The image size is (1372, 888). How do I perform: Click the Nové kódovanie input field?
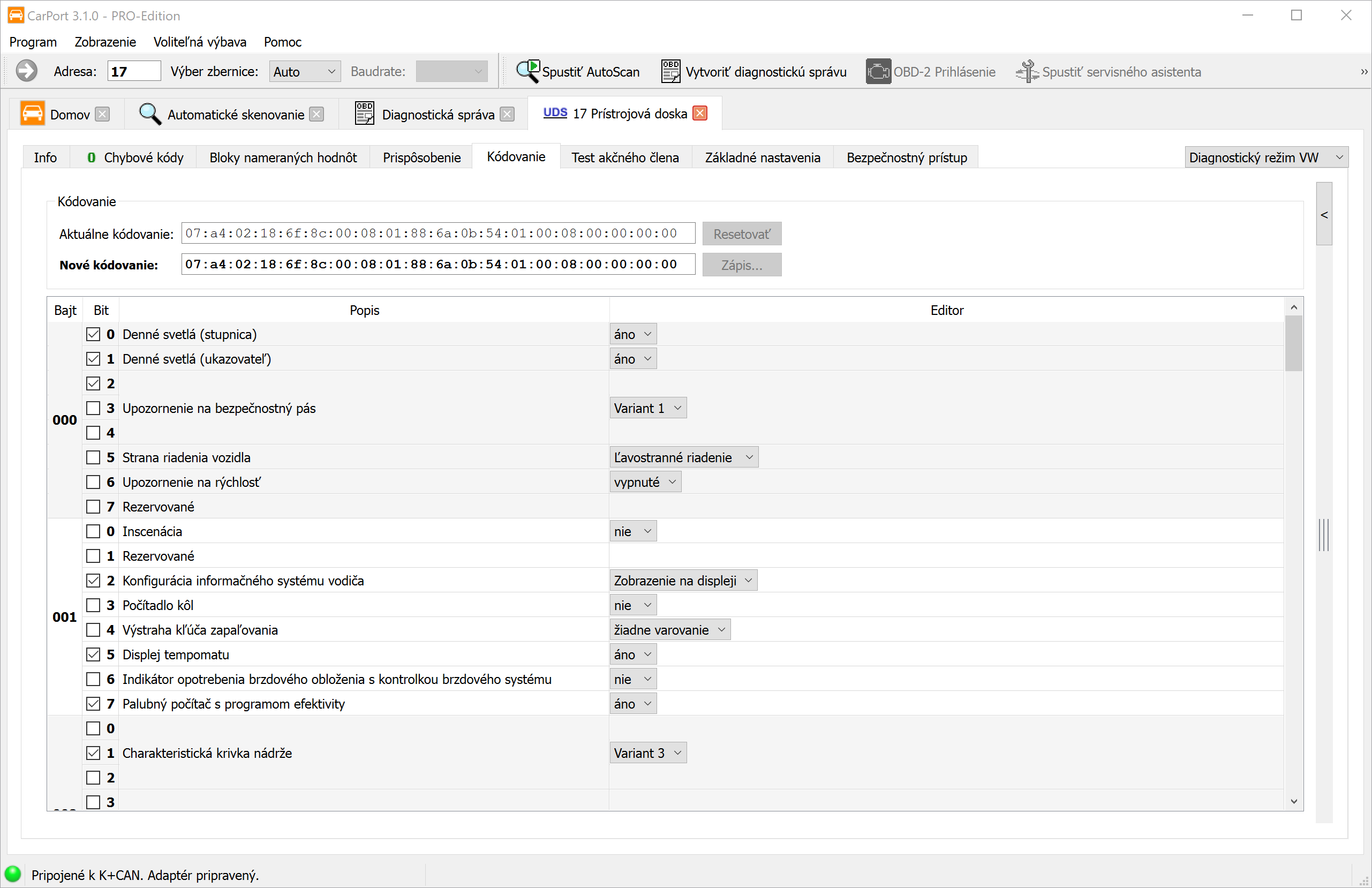(x=438, y=265)
